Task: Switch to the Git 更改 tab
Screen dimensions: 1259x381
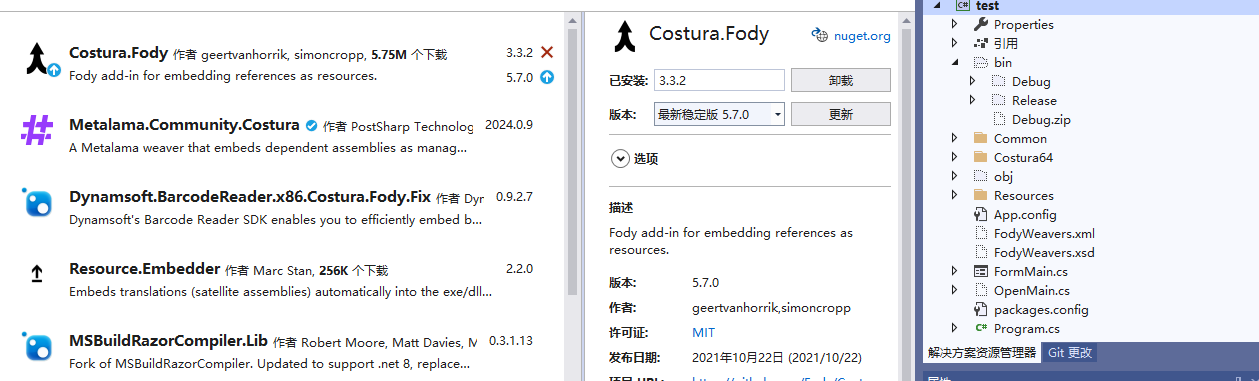Action: point(1070,352)
